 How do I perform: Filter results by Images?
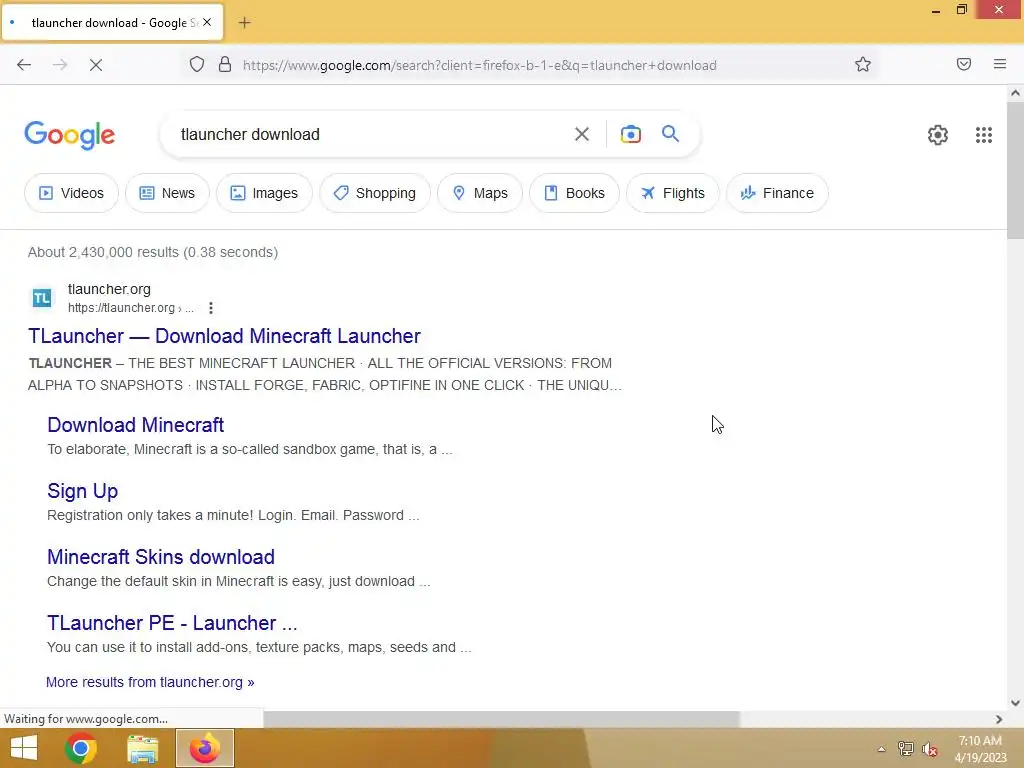tap(264, 193)
